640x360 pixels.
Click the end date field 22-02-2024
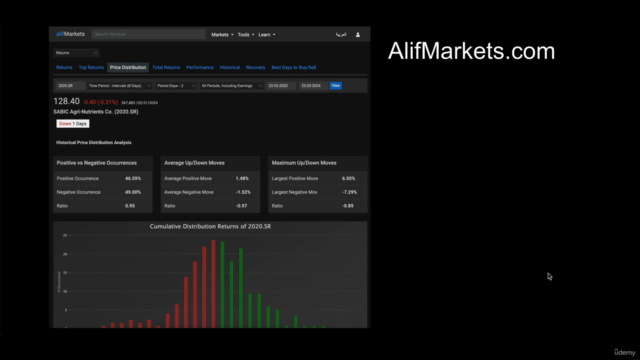coord(313,86)
